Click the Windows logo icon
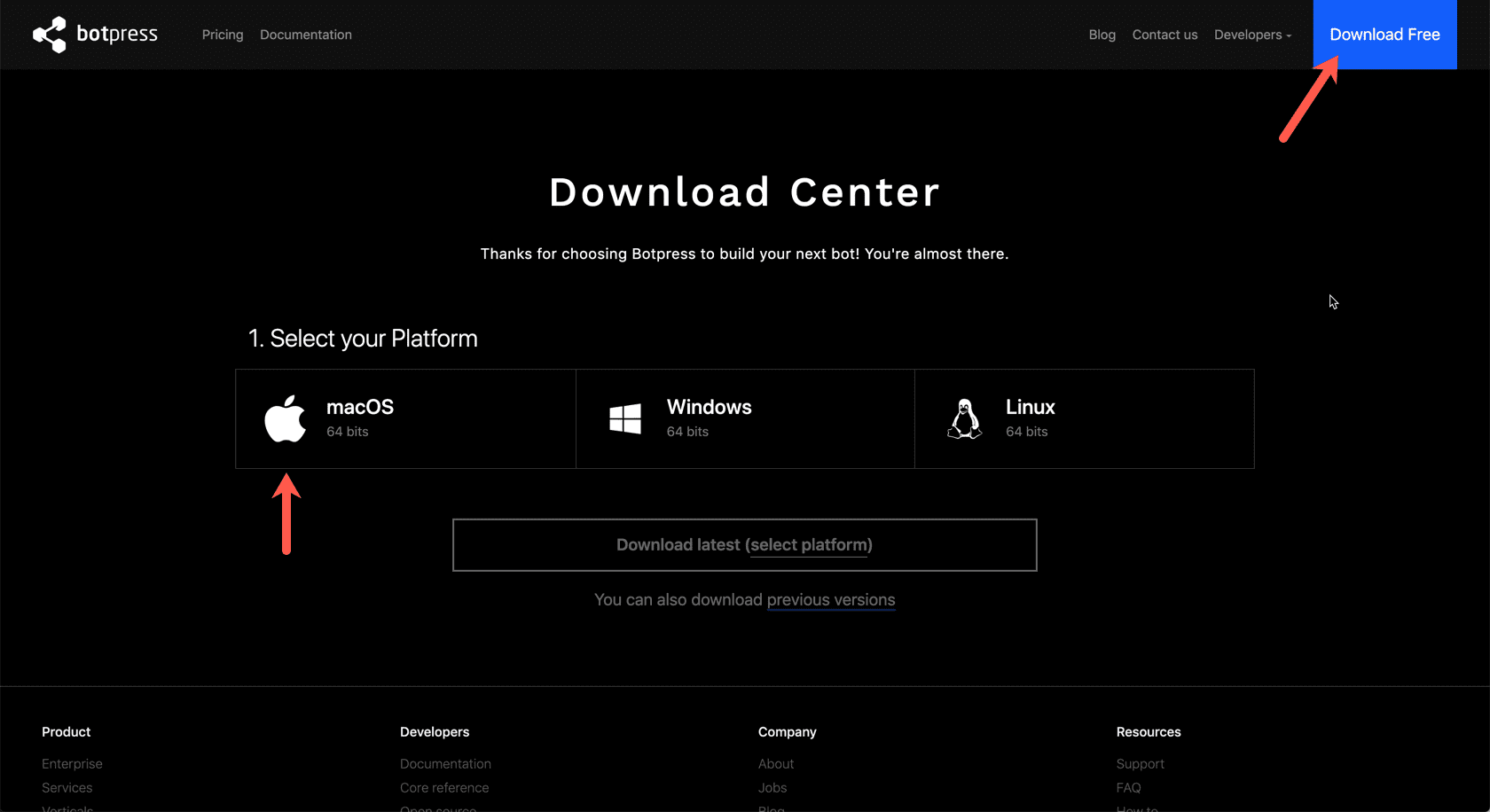This screenshot has height=812, width=1490. point(625,418)
